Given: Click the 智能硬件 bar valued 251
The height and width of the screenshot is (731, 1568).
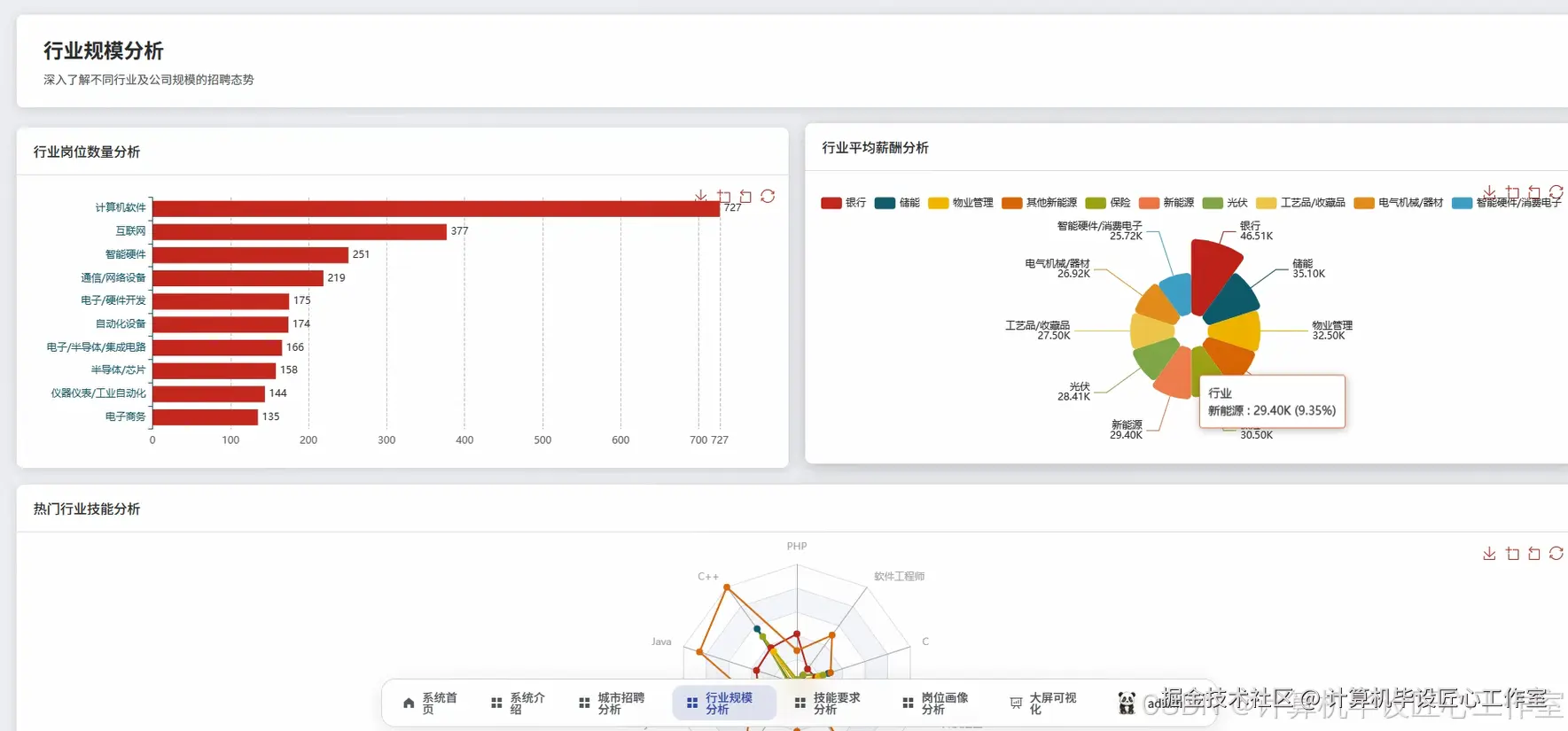Looking at the screenshot, I should [250, 254].
